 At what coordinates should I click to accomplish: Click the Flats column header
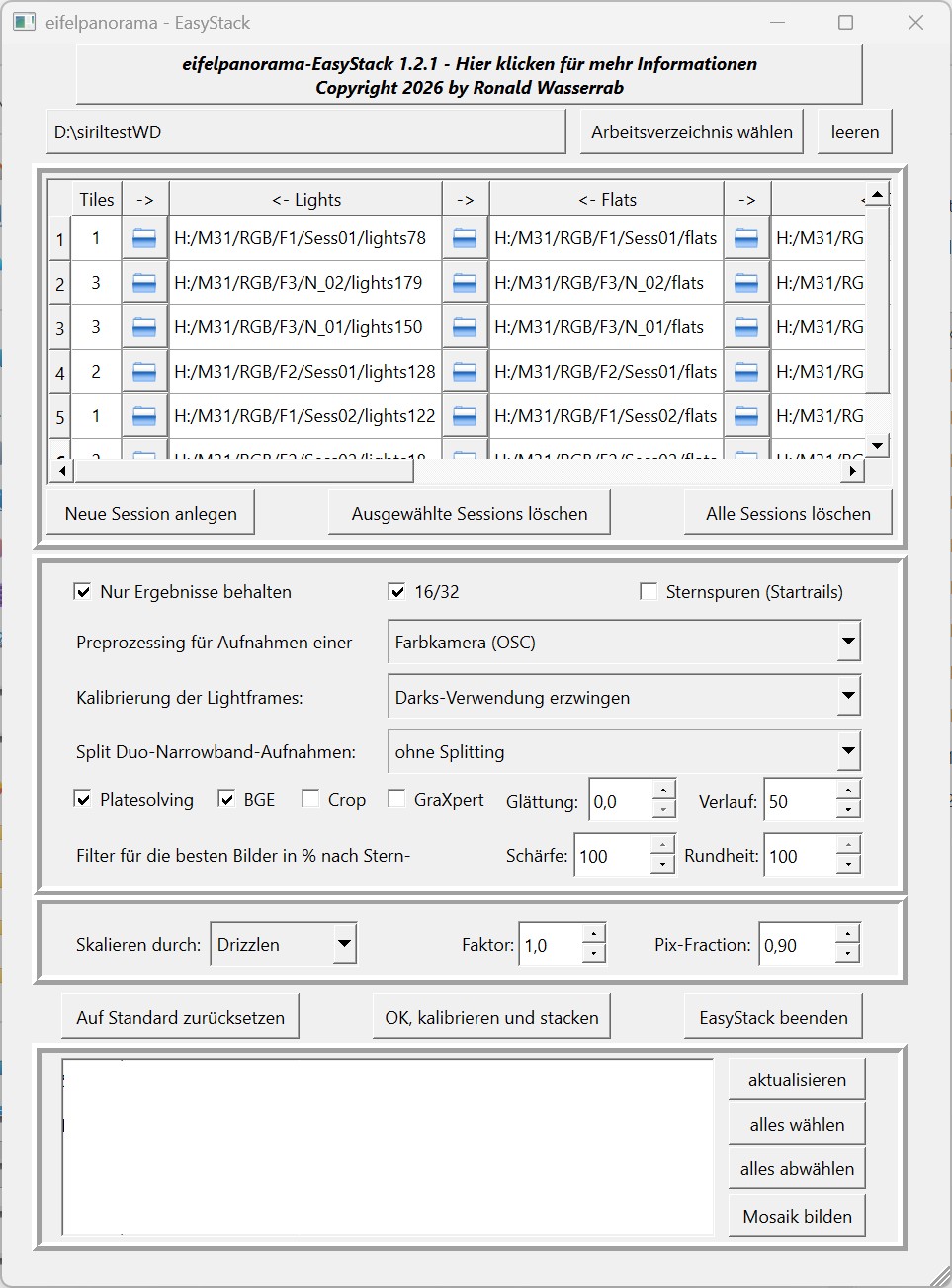tap(607, 199)
